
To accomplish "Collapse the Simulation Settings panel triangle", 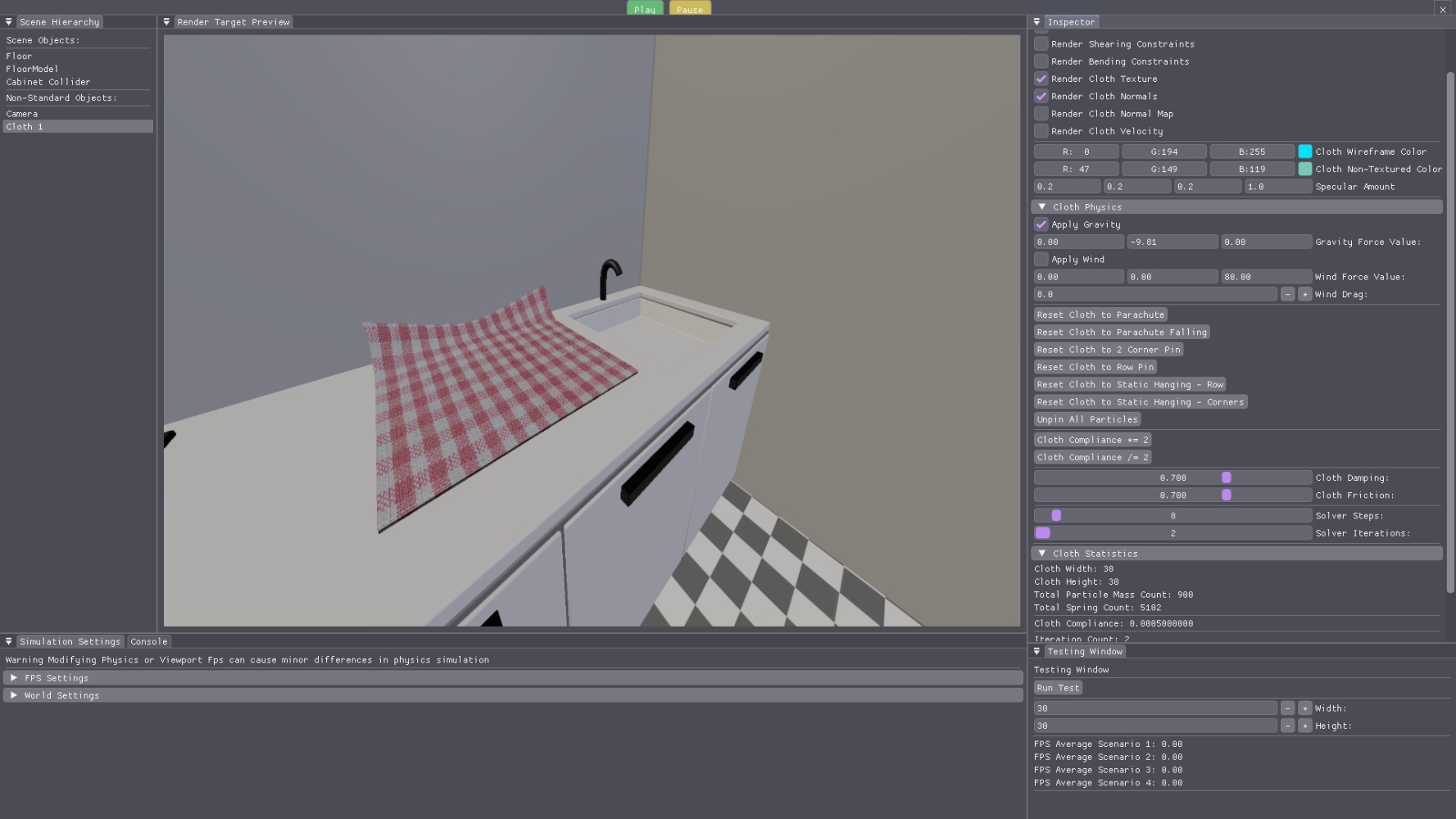I will (x=9, y=641).
